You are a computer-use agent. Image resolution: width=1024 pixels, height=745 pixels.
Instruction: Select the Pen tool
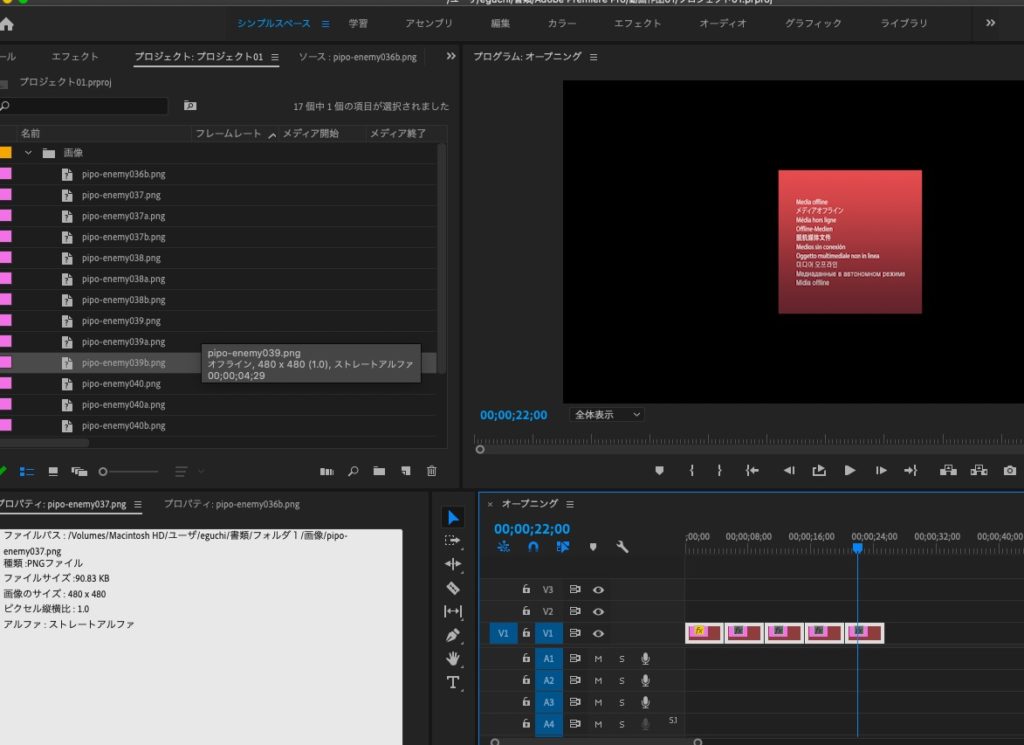pos(453,635)
